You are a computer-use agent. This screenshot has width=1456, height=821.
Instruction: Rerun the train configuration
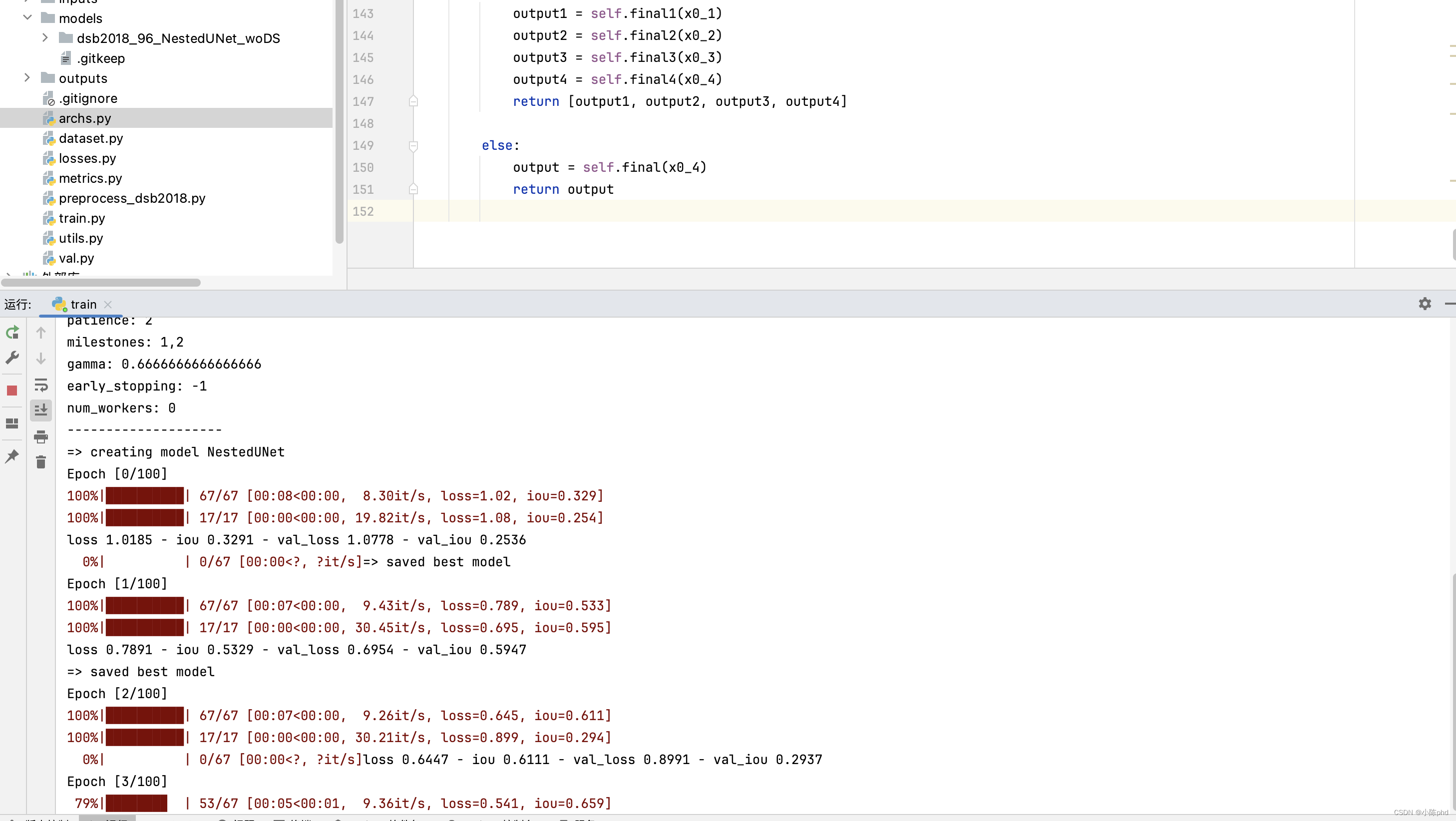pyautogui.click(x=12, y=333)
